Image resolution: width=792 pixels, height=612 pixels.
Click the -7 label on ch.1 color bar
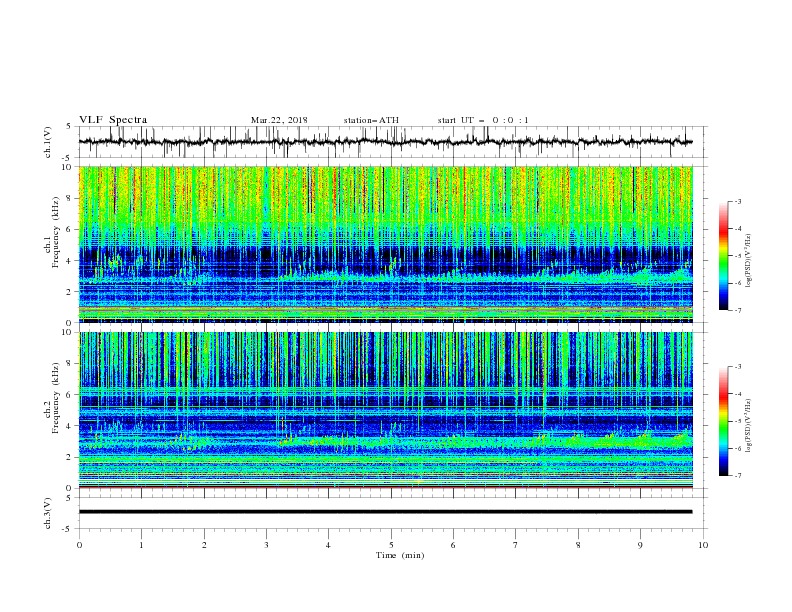pyautogui.click(x=738, y=310)
